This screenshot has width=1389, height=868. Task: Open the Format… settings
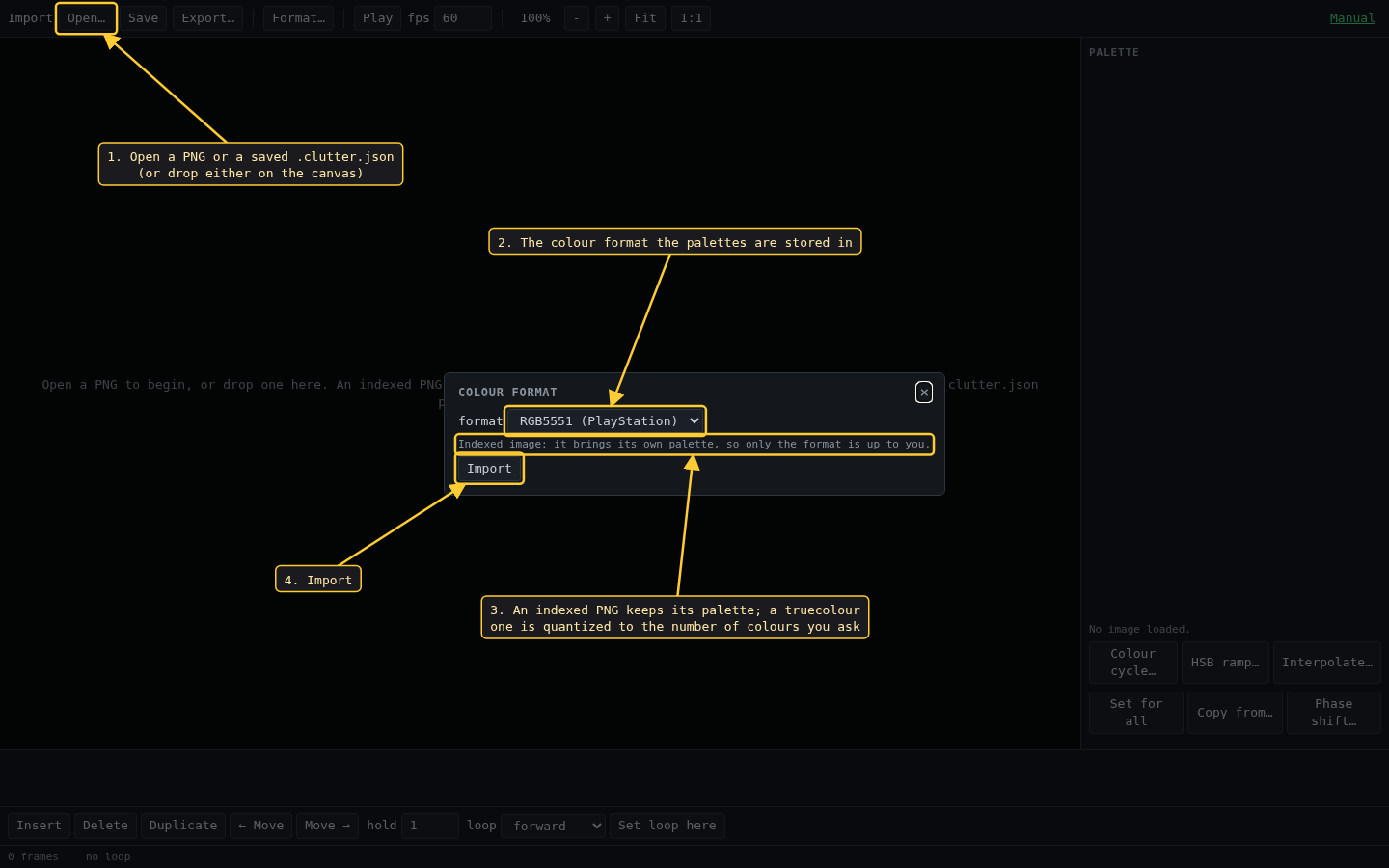point(299,18)
